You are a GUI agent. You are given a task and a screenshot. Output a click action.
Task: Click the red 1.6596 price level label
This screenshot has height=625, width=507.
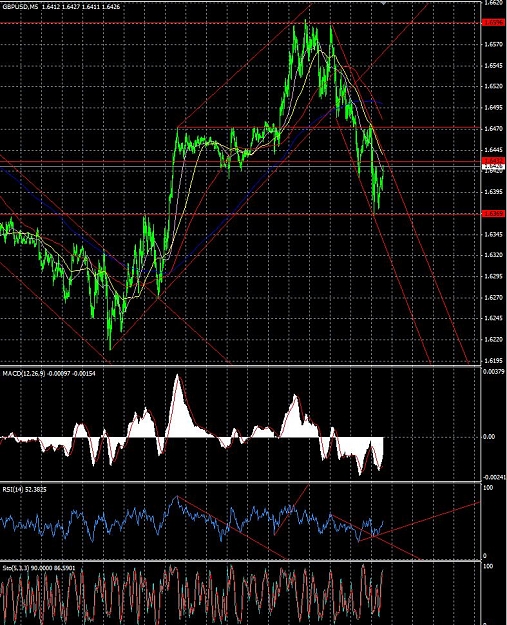tap(493, 23)
